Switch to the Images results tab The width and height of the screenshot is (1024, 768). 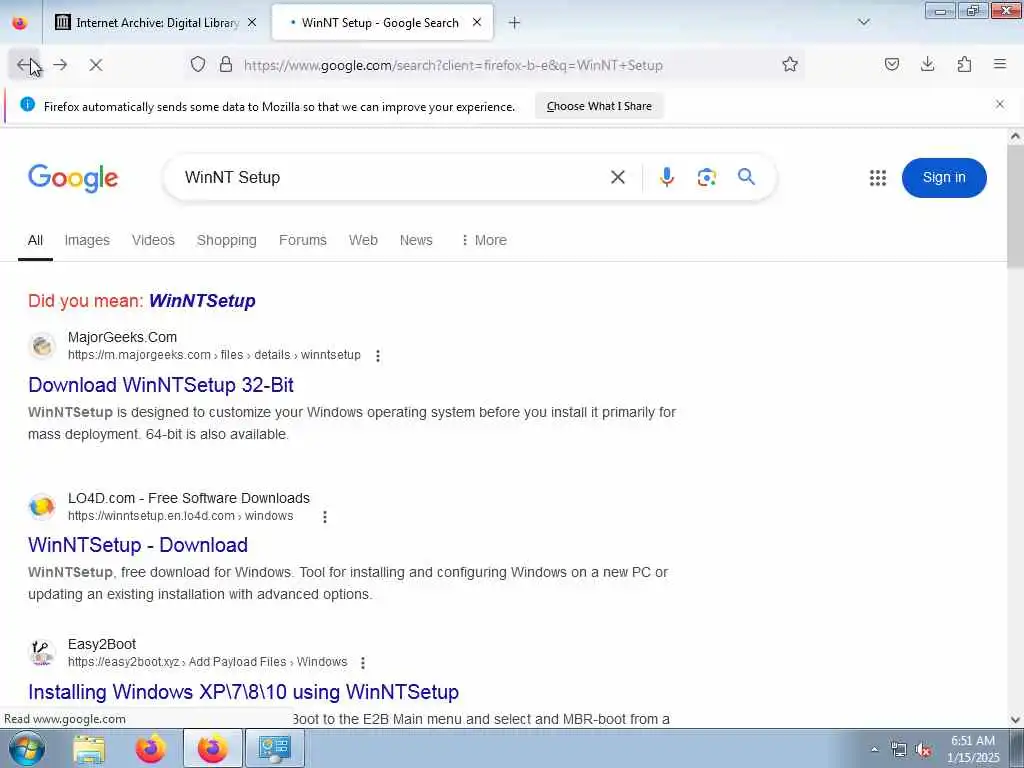[x=87, y=240]
